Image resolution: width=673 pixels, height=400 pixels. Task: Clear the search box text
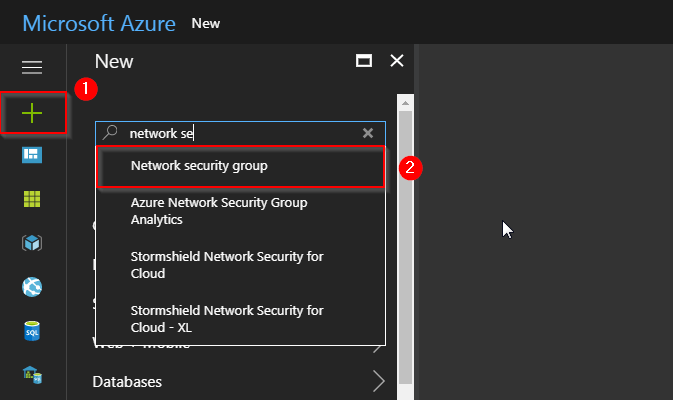click(367, 133)
